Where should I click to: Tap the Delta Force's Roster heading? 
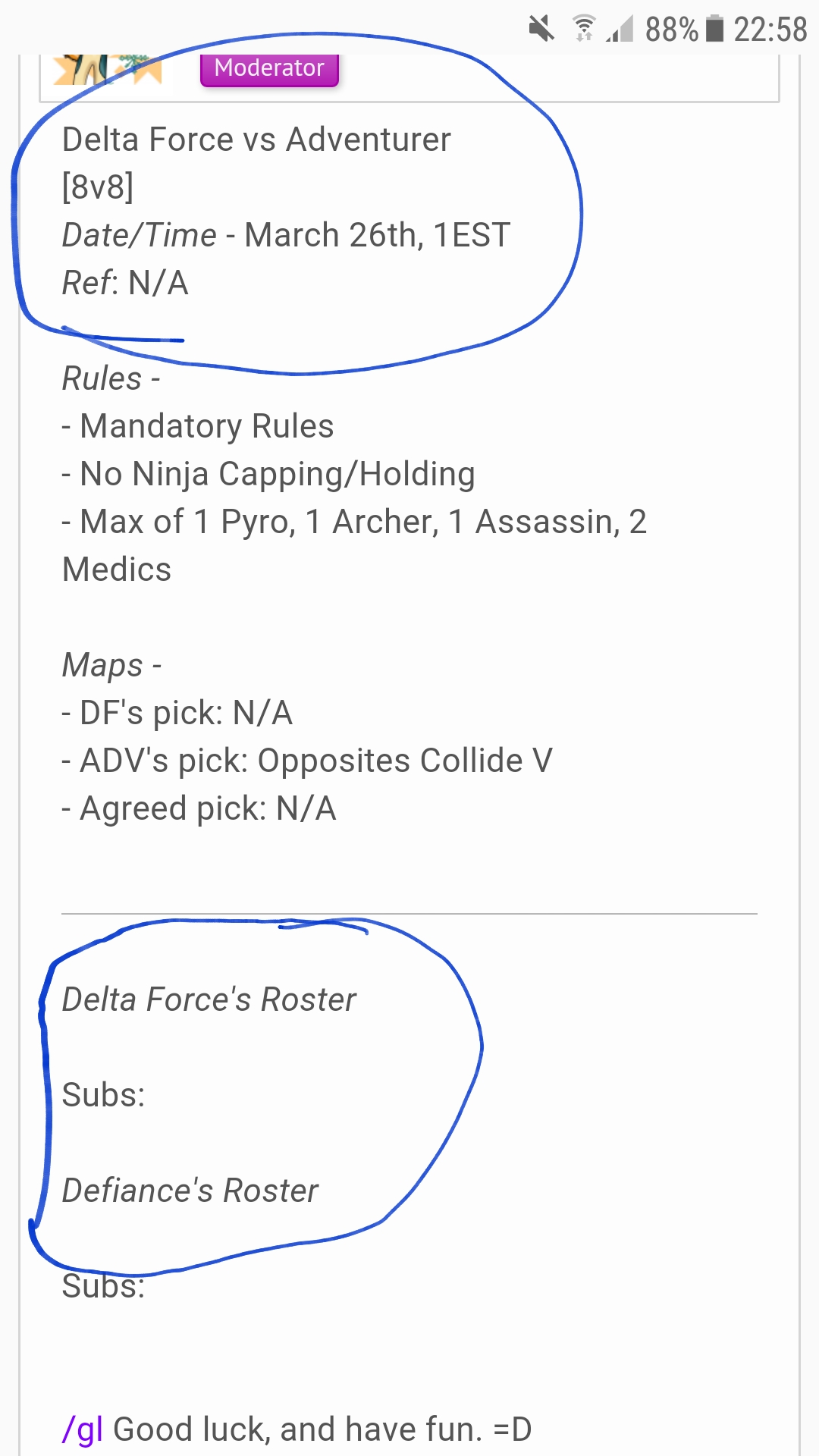[209, 999]
